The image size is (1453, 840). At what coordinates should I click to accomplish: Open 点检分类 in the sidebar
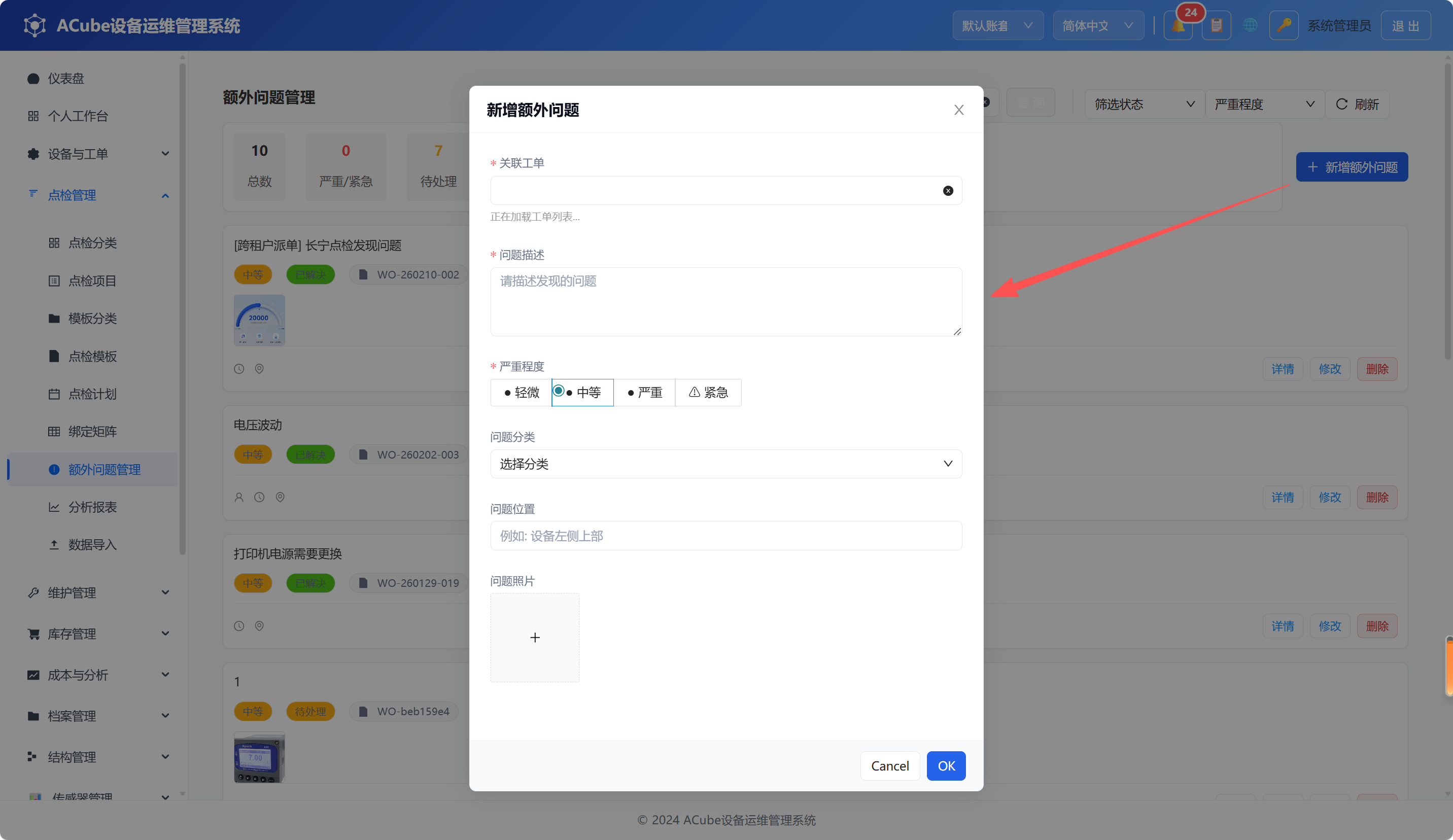92,243
